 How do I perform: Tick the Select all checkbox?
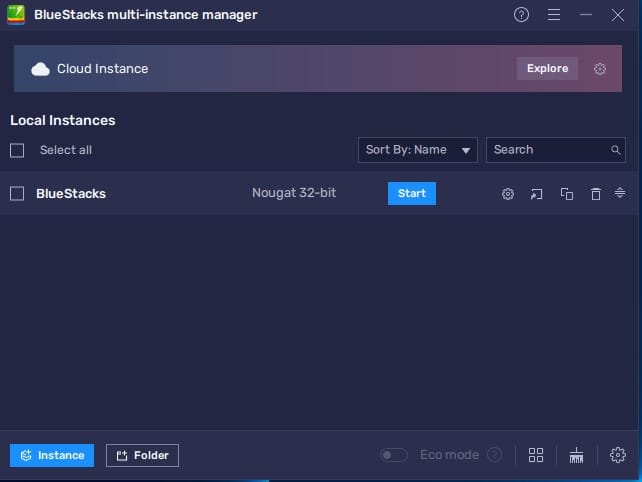[17, 150]
